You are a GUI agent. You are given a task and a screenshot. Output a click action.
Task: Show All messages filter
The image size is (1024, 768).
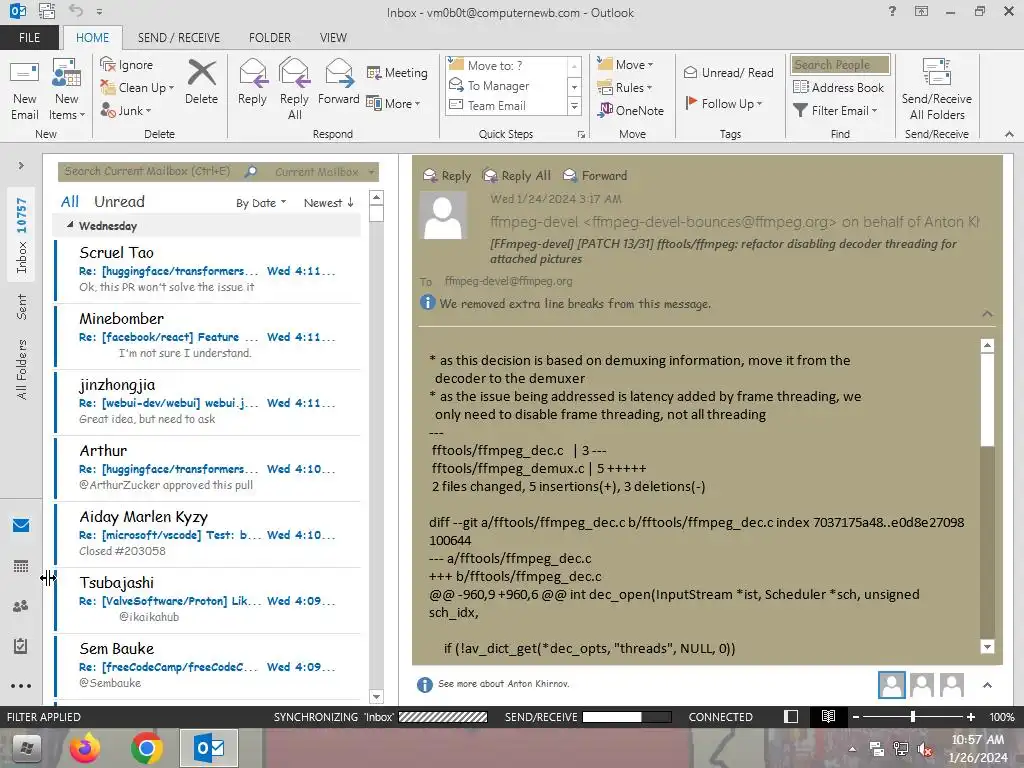70,201
